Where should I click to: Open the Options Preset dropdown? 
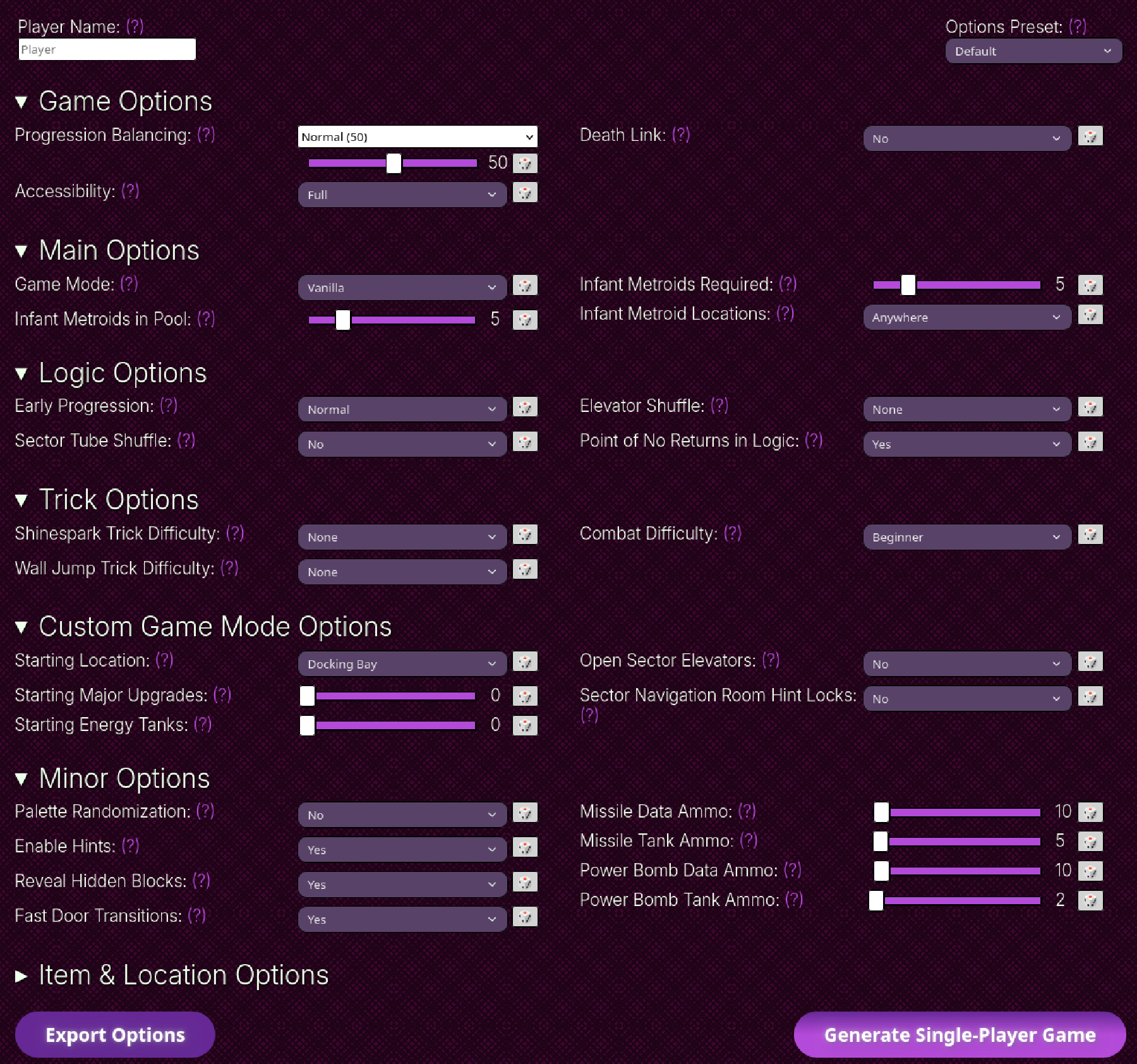click(x=1033, y=51)
